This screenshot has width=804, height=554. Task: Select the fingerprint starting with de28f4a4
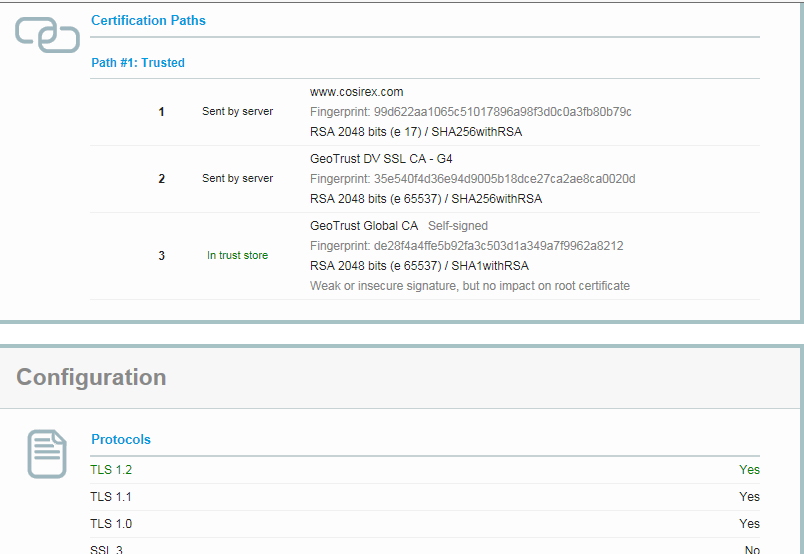(x=466, y=246)
